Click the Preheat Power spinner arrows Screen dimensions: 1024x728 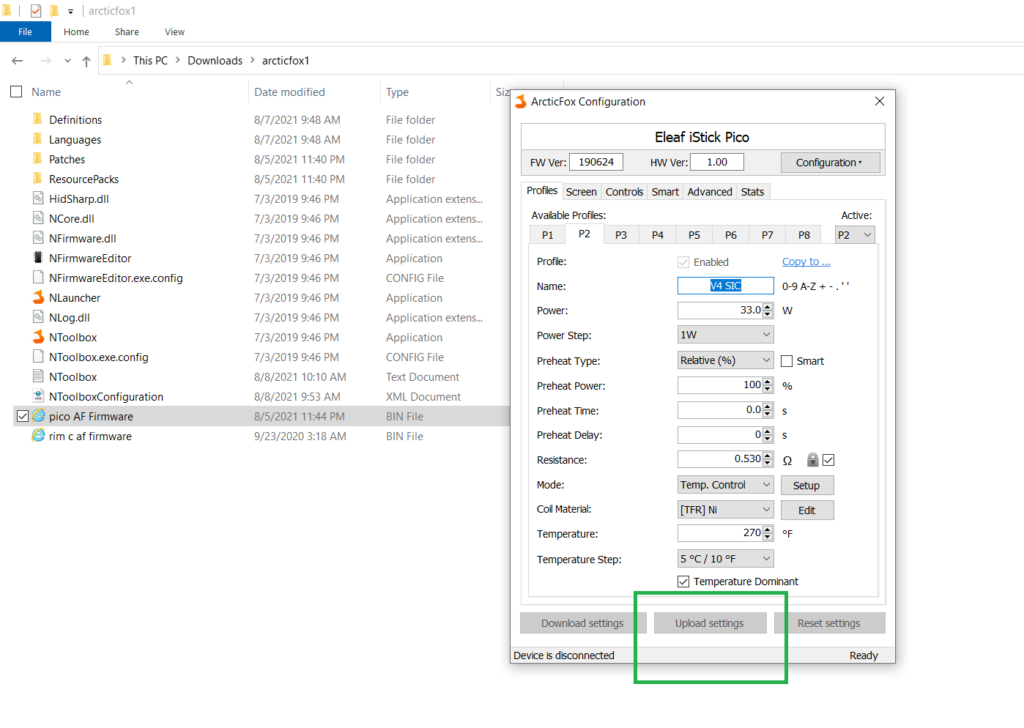[768, 385]
